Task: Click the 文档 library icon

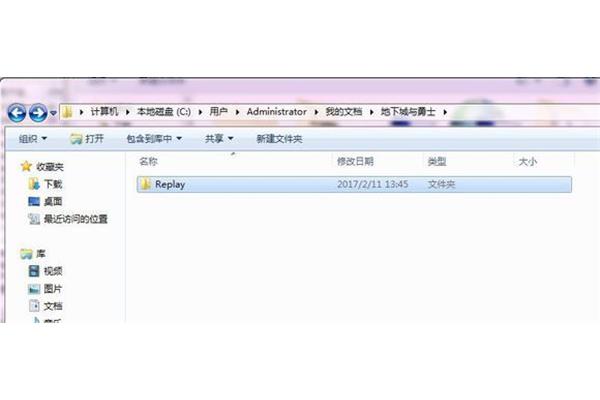Action: 34,306
